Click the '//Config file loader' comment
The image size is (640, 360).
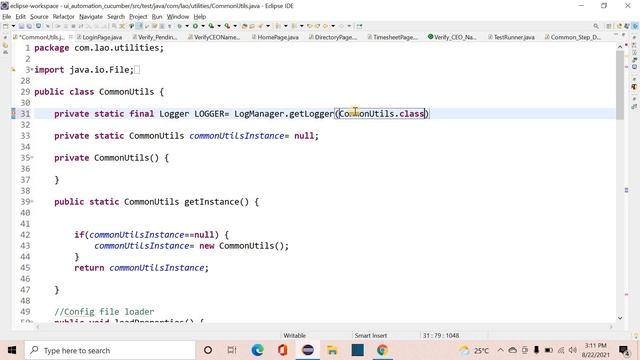(104, 311)
